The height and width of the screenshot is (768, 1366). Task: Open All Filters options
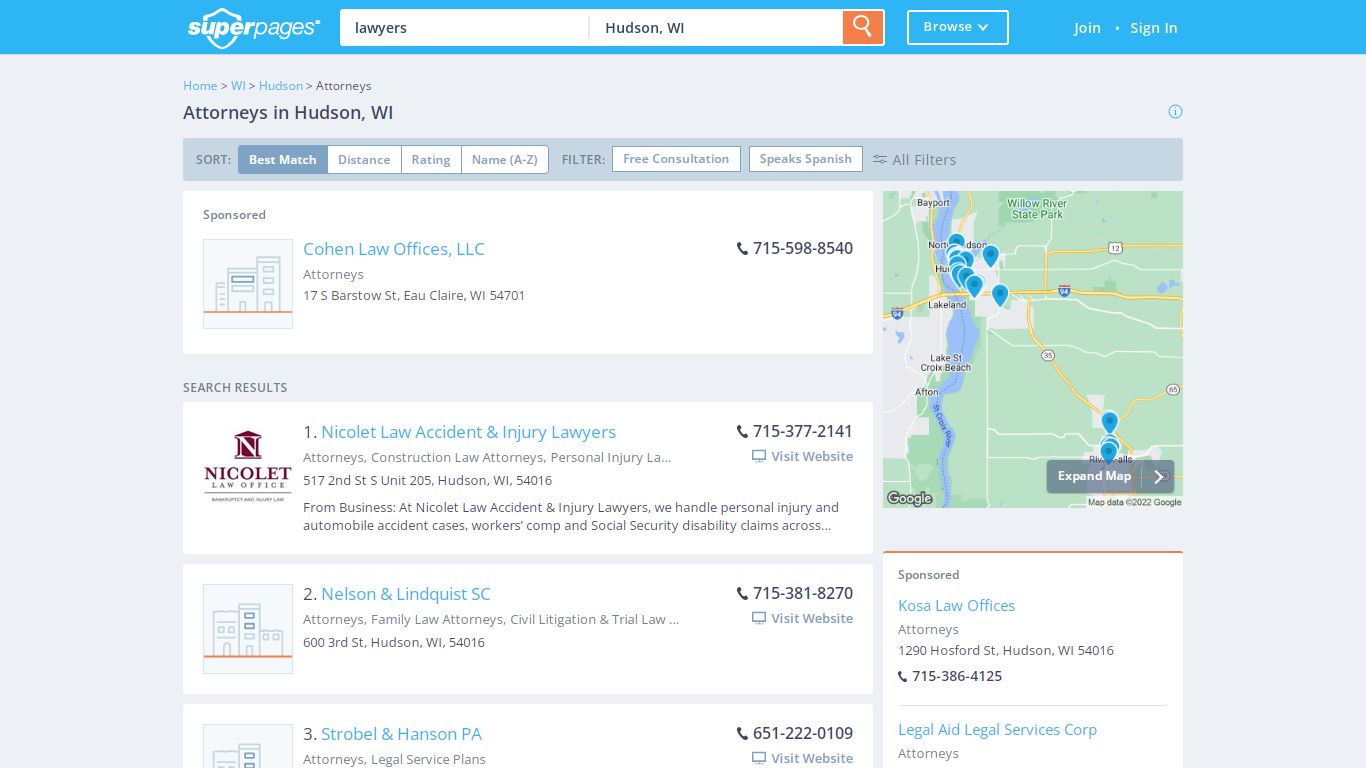tap(914, 160)
